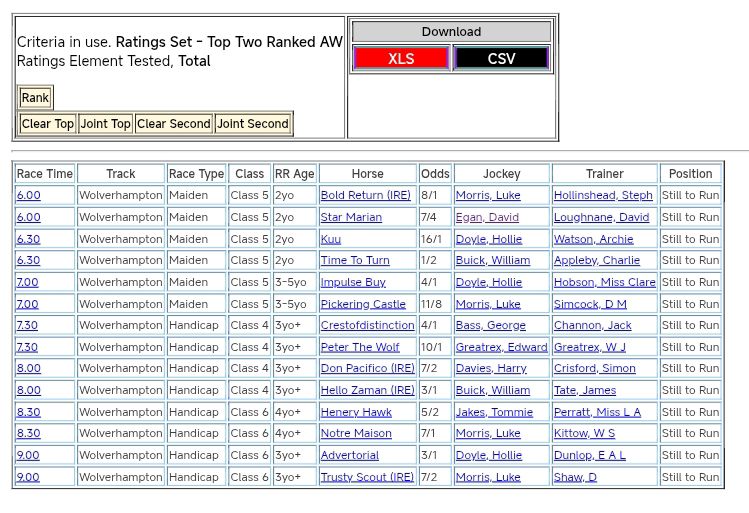Open trainer Crisford, Simon link
The height and width of the screenshot is (513, 749).
[x=594, y=369]
